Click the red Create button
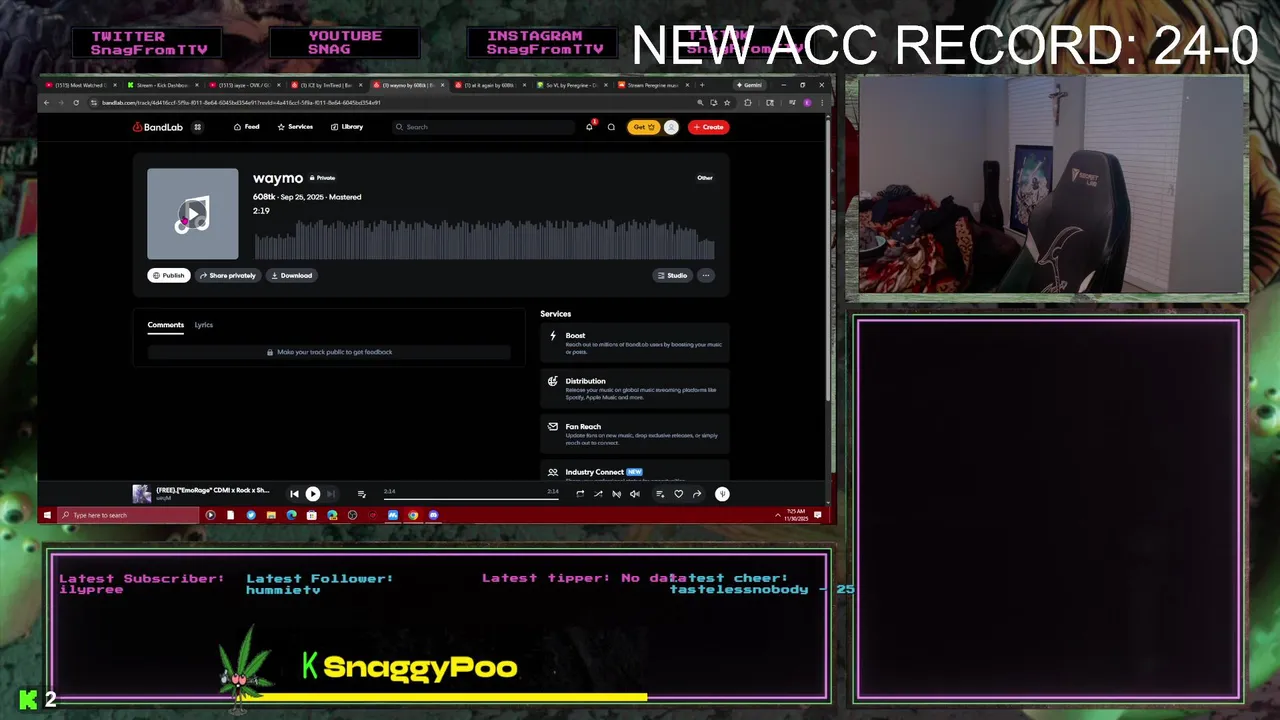Screen dimensions: 1280x720 point(708,127)
